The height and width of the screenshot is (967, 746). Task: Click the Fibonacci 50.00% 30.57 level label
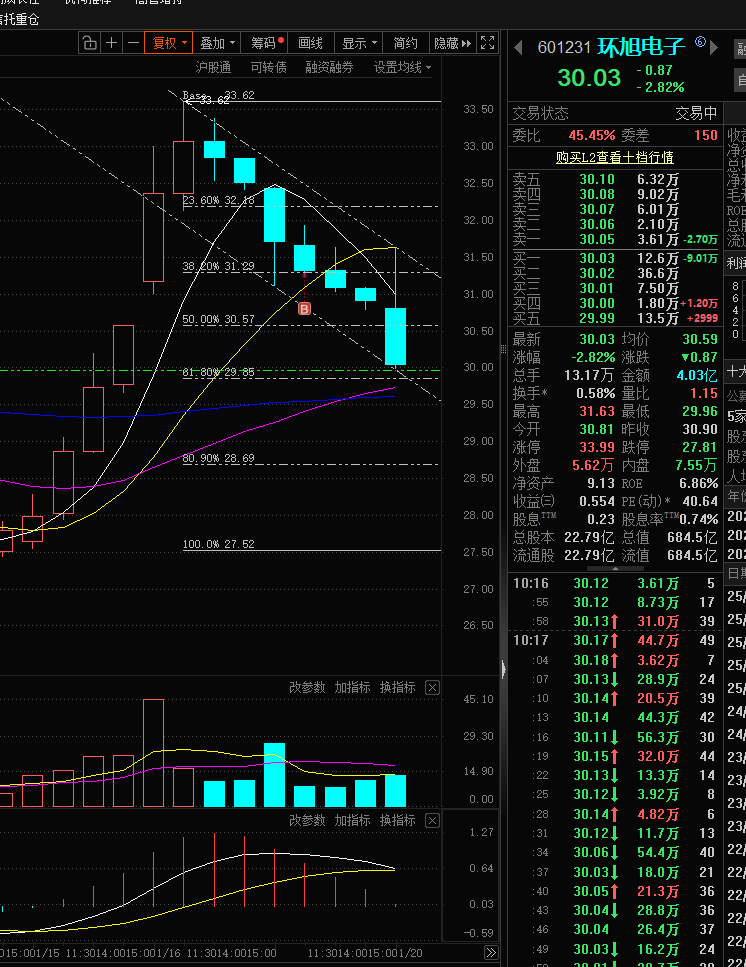pyautogui.click(x=218, y=319)
